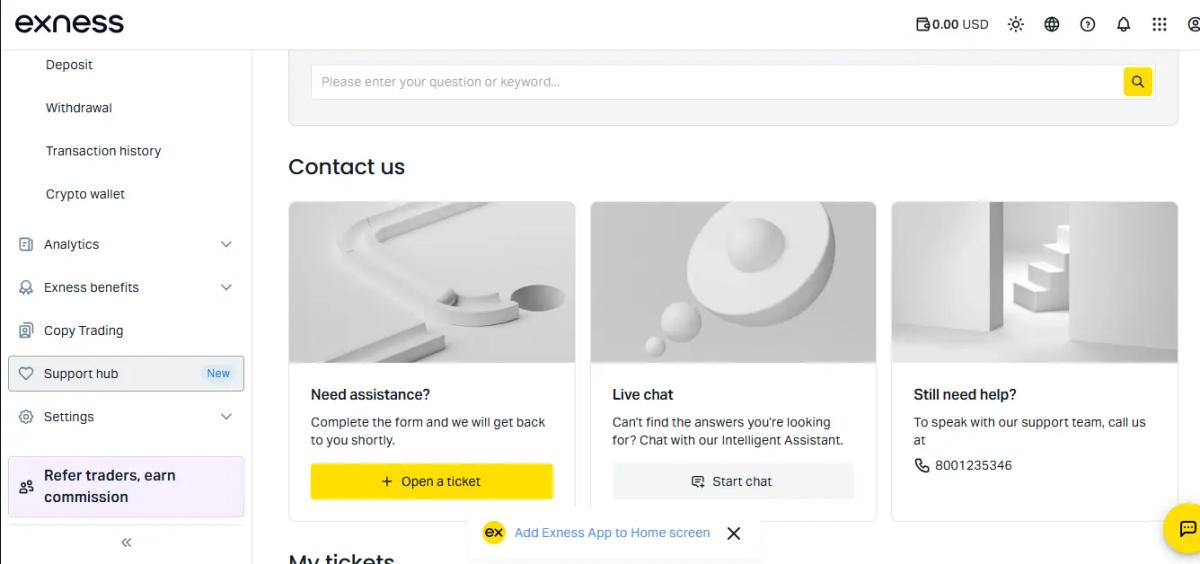
Task: Click Add Exness App to Home screen link
Action: [x=612, y=533]
